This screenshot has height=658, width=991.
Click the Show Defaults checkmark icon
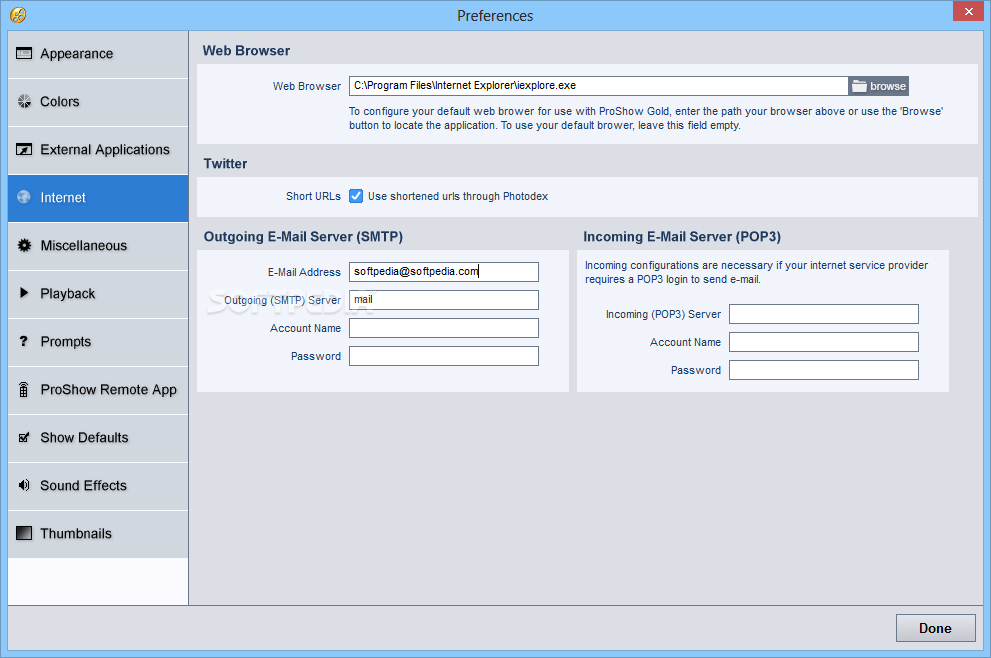24,437
